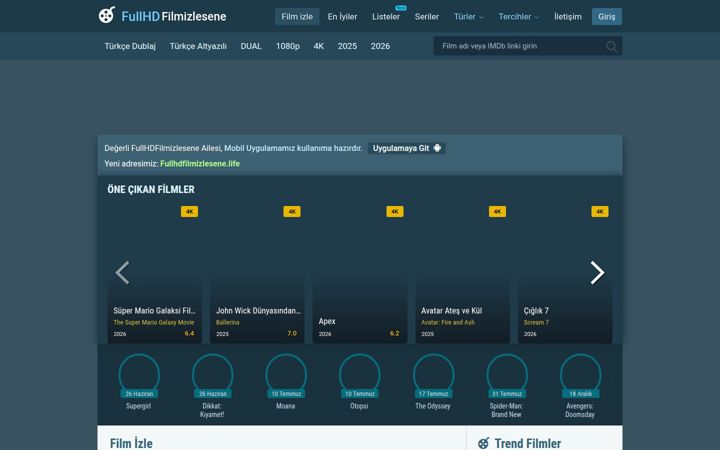This screenshot has width=720, height=450.
Task: Follow the Fullhdfilmizlesene.life link
Action: tap(200, 163)
